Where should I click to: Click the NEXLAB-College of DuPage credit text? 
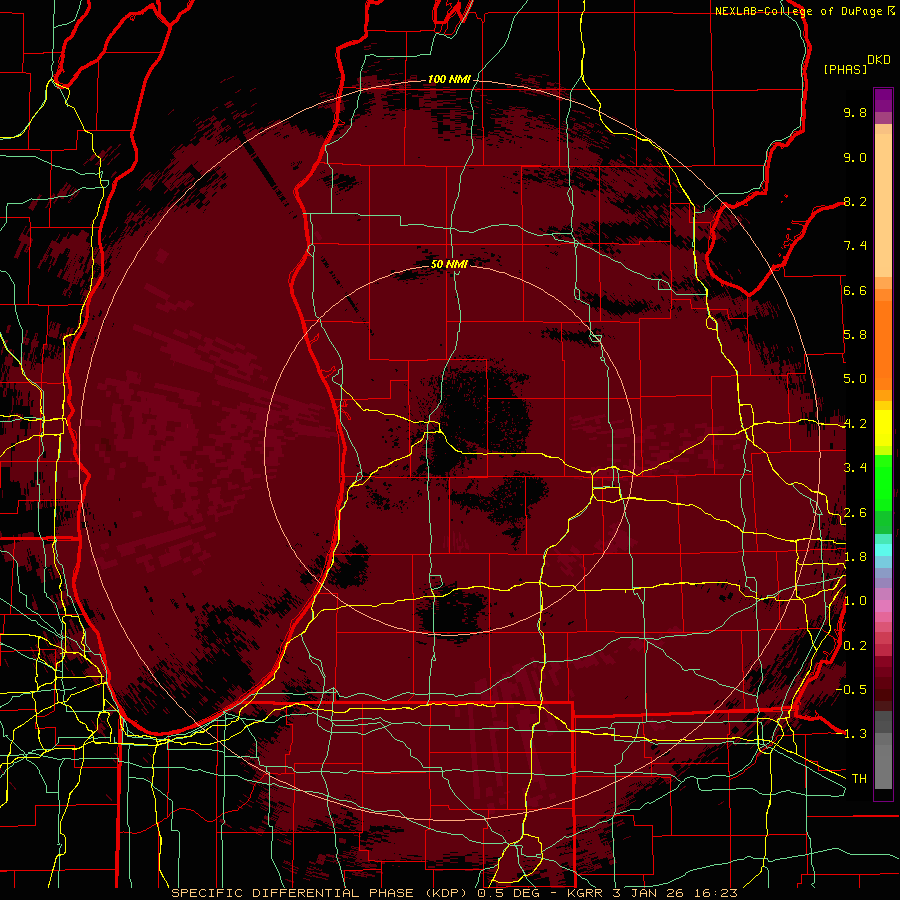pos(799,11)
